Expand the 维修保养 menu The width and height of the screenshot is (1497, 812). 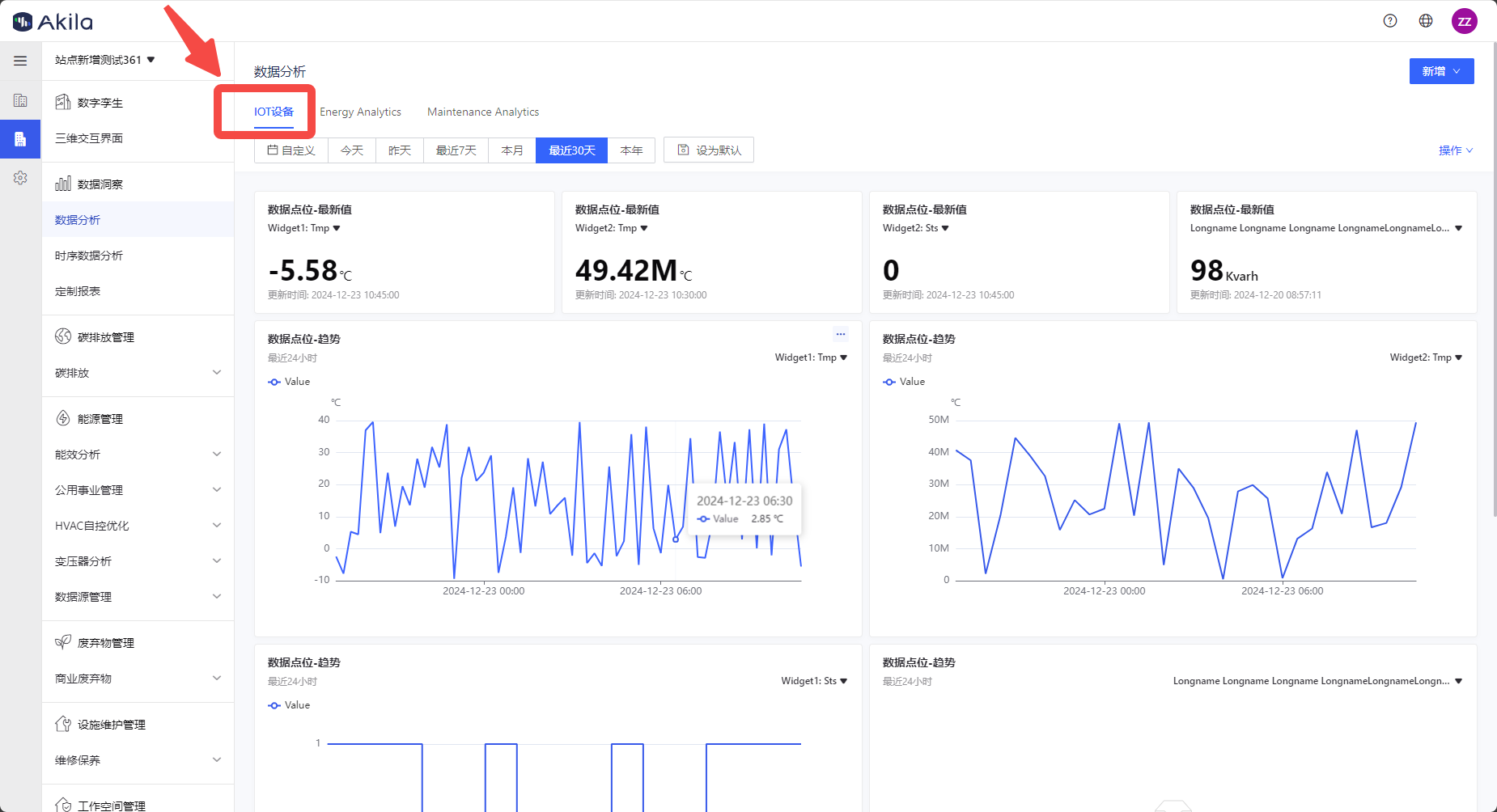tap(138, 760)
